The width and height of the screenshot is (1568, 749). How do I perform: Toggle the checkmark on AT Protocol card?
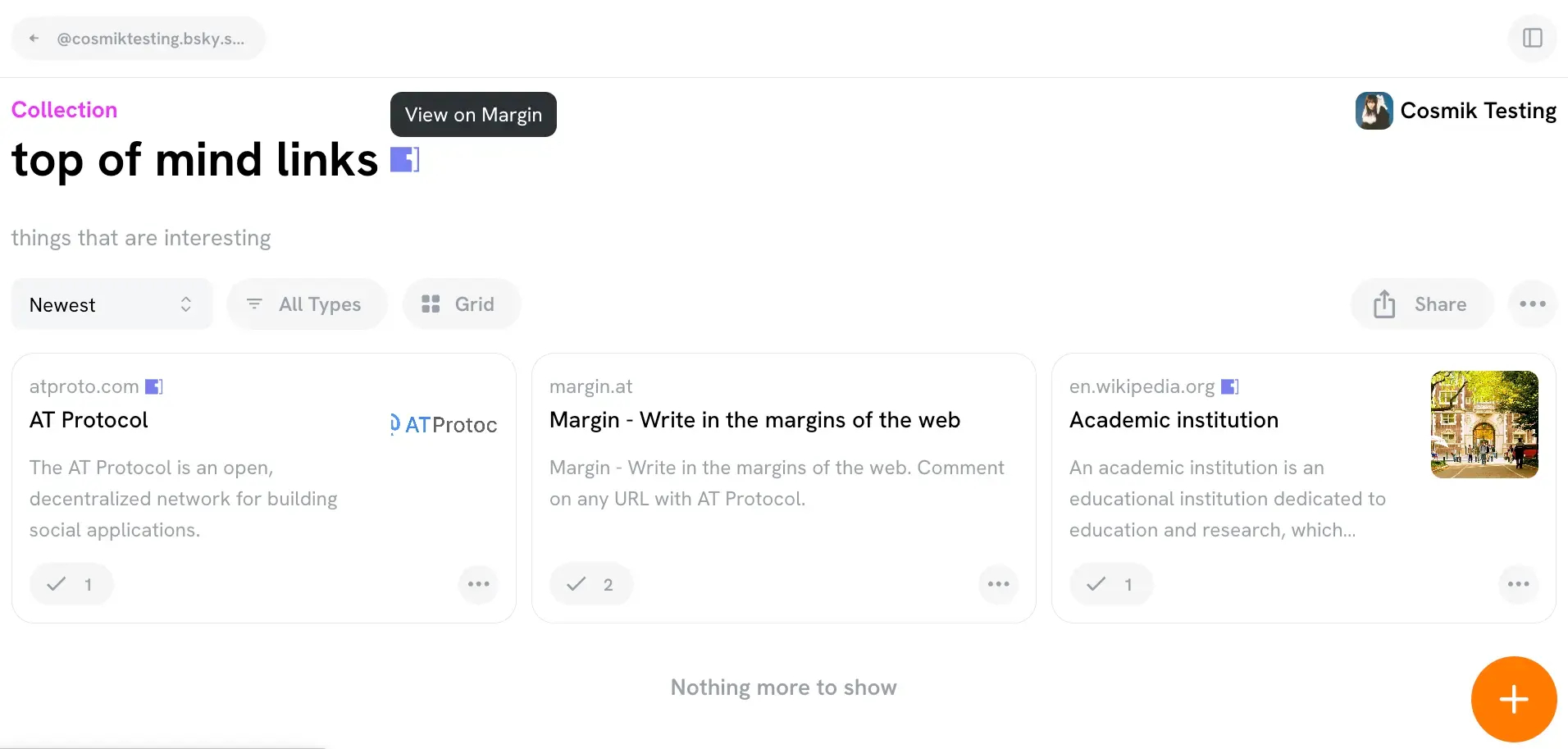click(x=71, y=584)
